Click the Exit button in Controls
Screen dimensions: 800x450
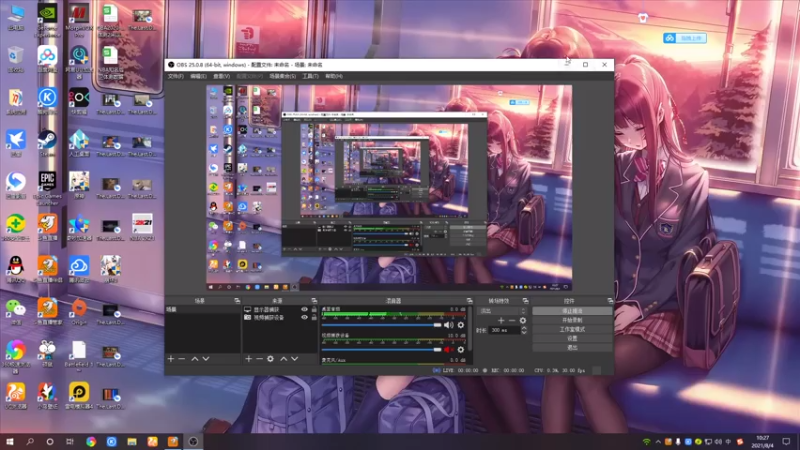pyautogui.click(x=572, y=347)
